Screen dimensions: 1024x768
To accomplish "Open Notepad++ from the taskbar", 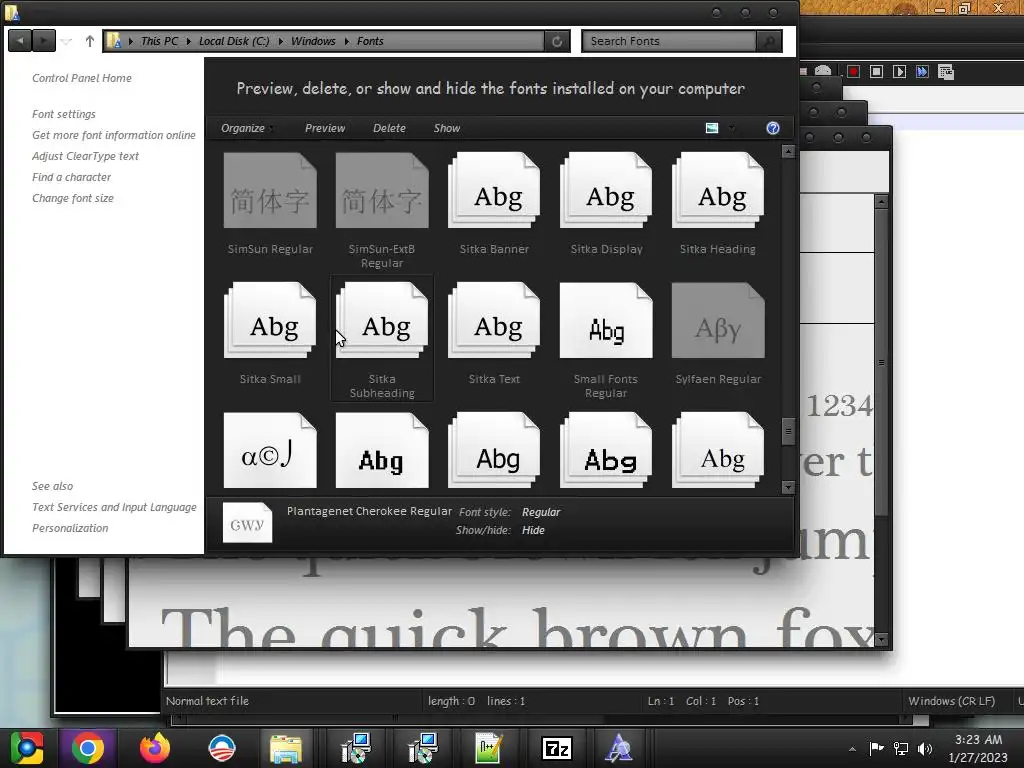I will tap(488, 748).
